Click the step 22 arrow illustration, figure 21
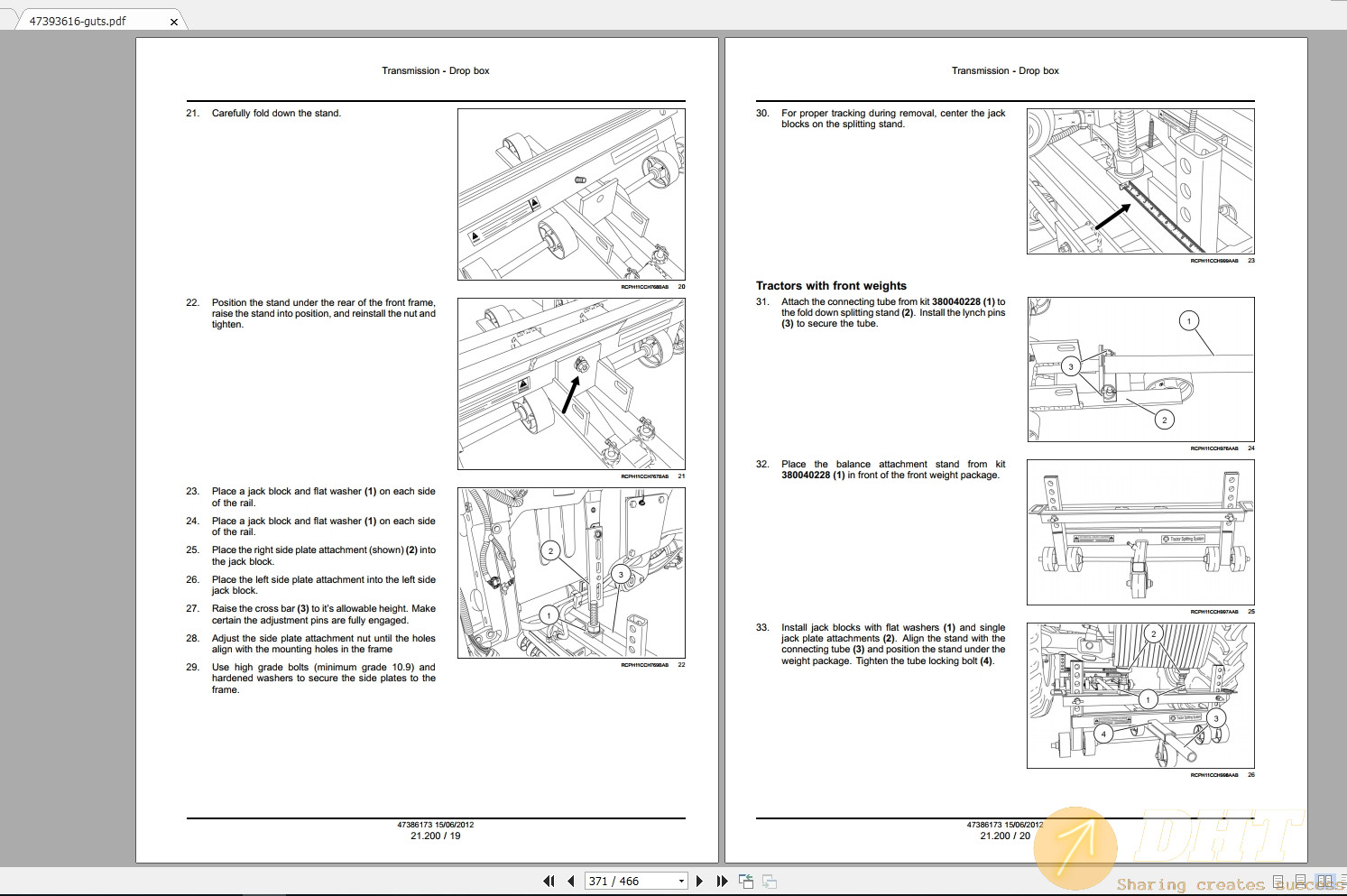Image resolution: width=1347 pixels, height=896 pixels. click(571, 383)
